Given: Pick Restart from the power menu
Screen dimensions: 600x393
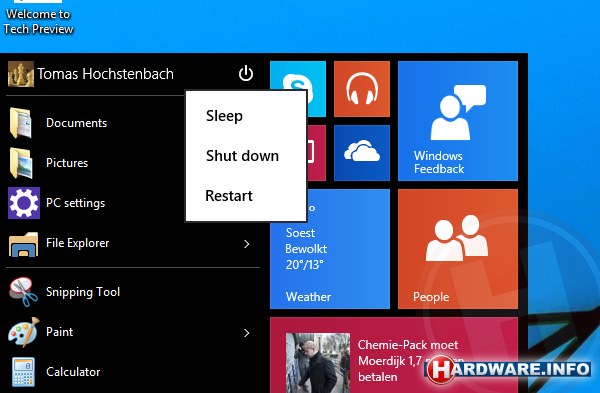Looking at the screenshot, I should (229, 196).
